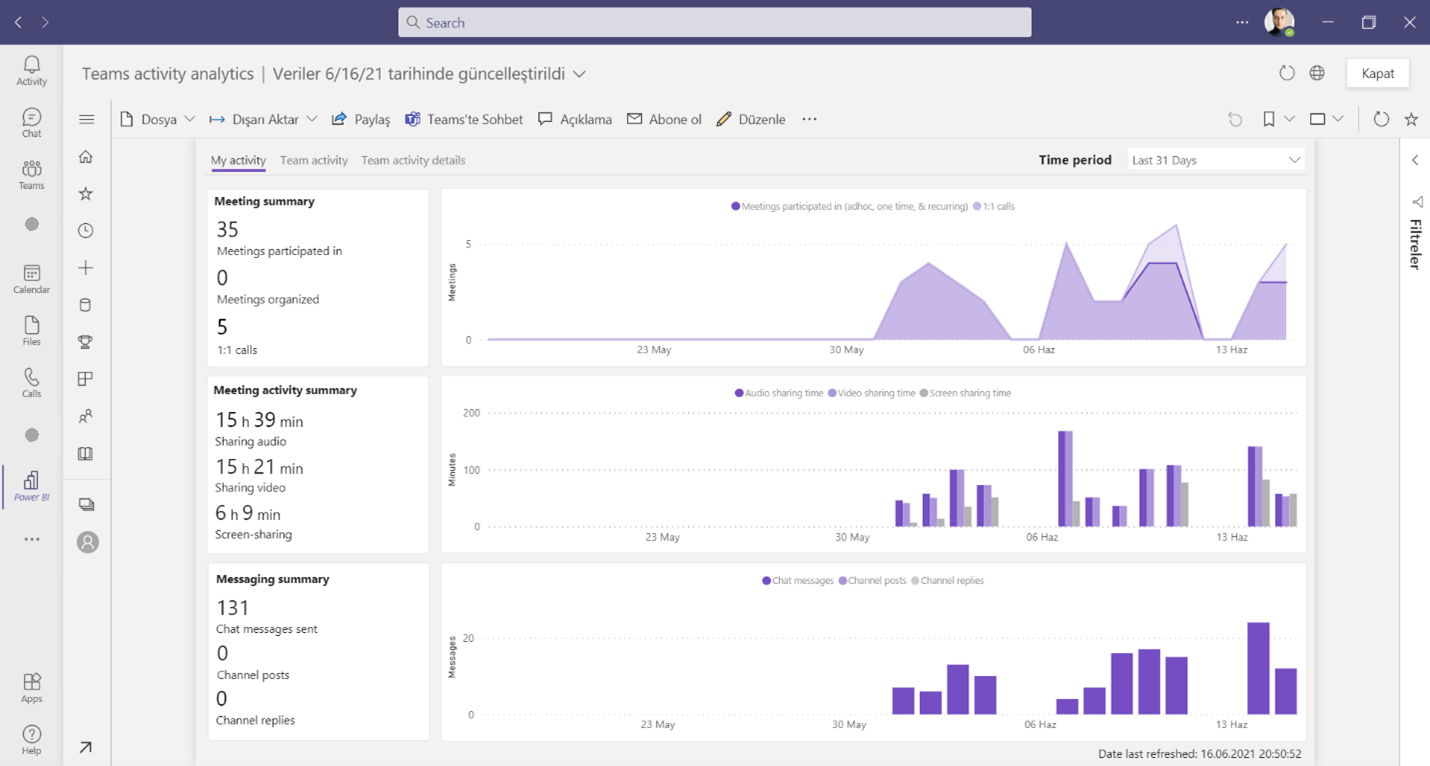Open Power BI Favorites star in nav

(x=86, y=194)
